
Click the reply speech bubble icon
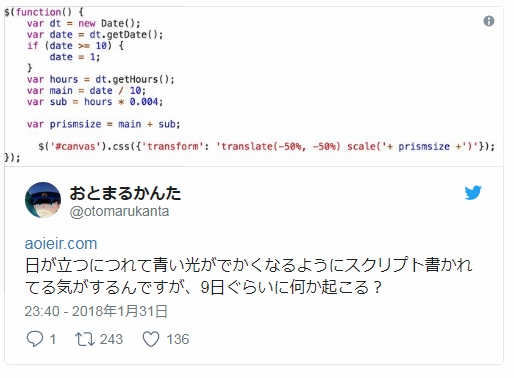[35, 339]
